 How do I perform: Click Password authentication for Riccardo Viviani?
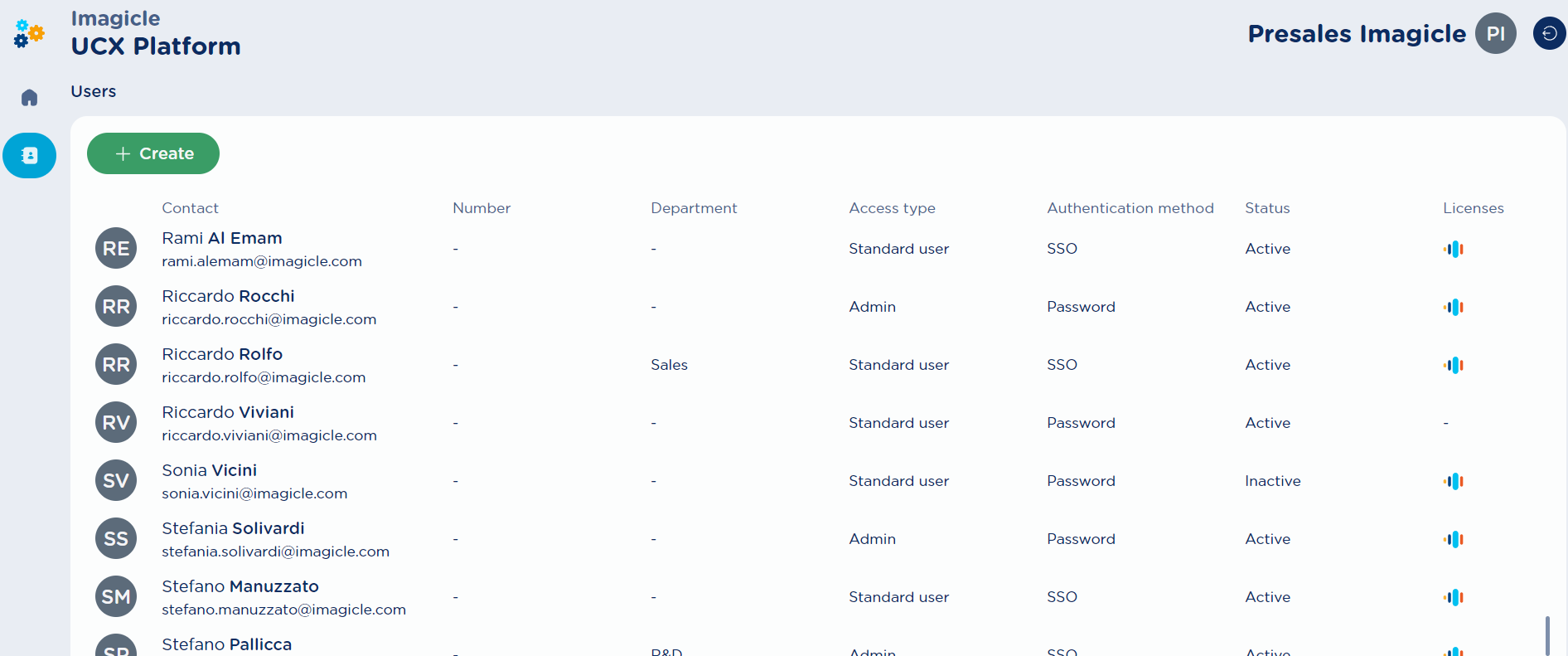click(1081, 423)
